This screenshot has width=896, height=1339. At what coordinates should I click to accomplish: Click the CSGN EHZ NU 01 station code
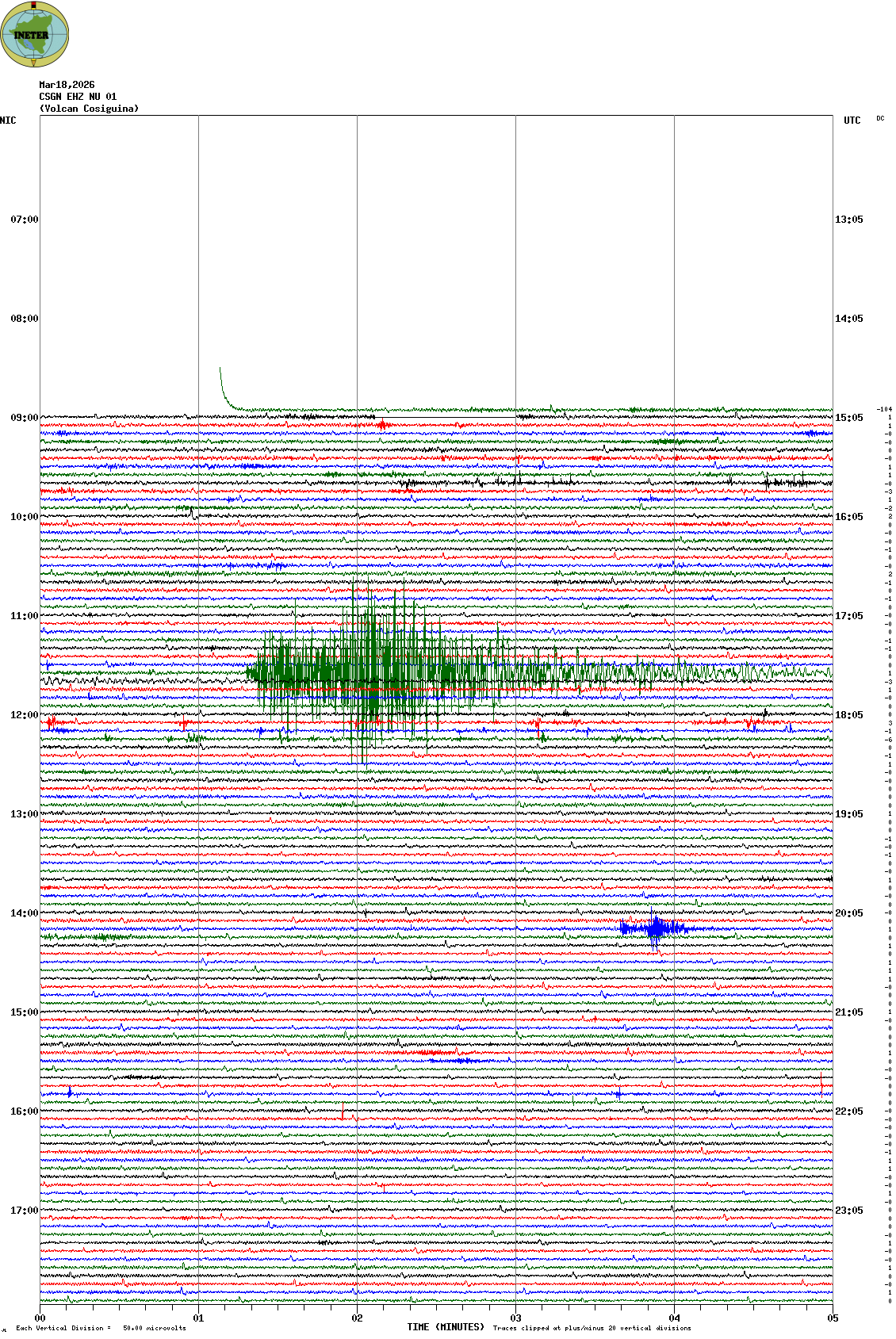[x=78, y=97]
